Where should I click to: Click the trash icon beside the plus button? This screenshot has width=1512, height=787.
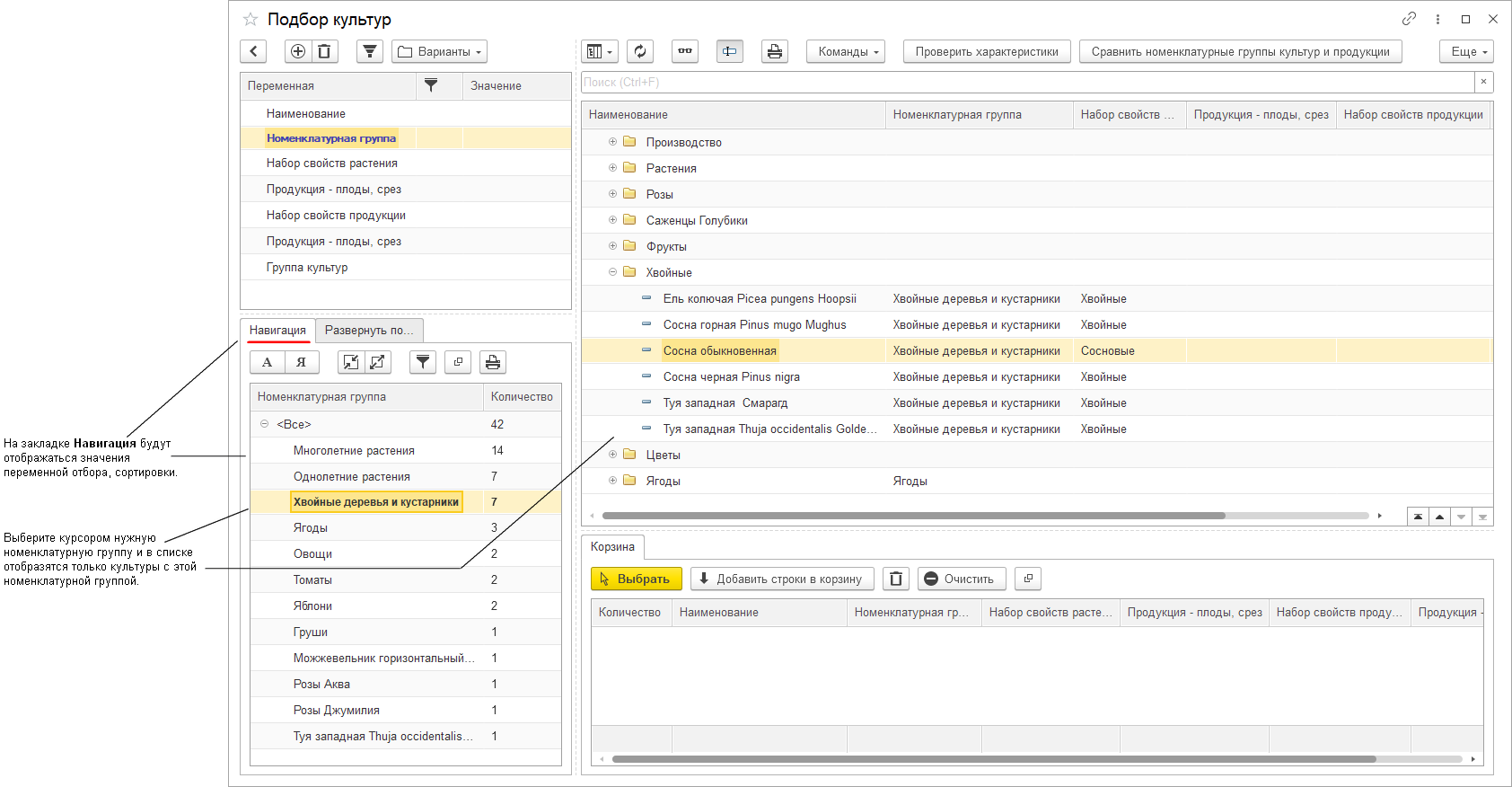[x=324, y=51]
